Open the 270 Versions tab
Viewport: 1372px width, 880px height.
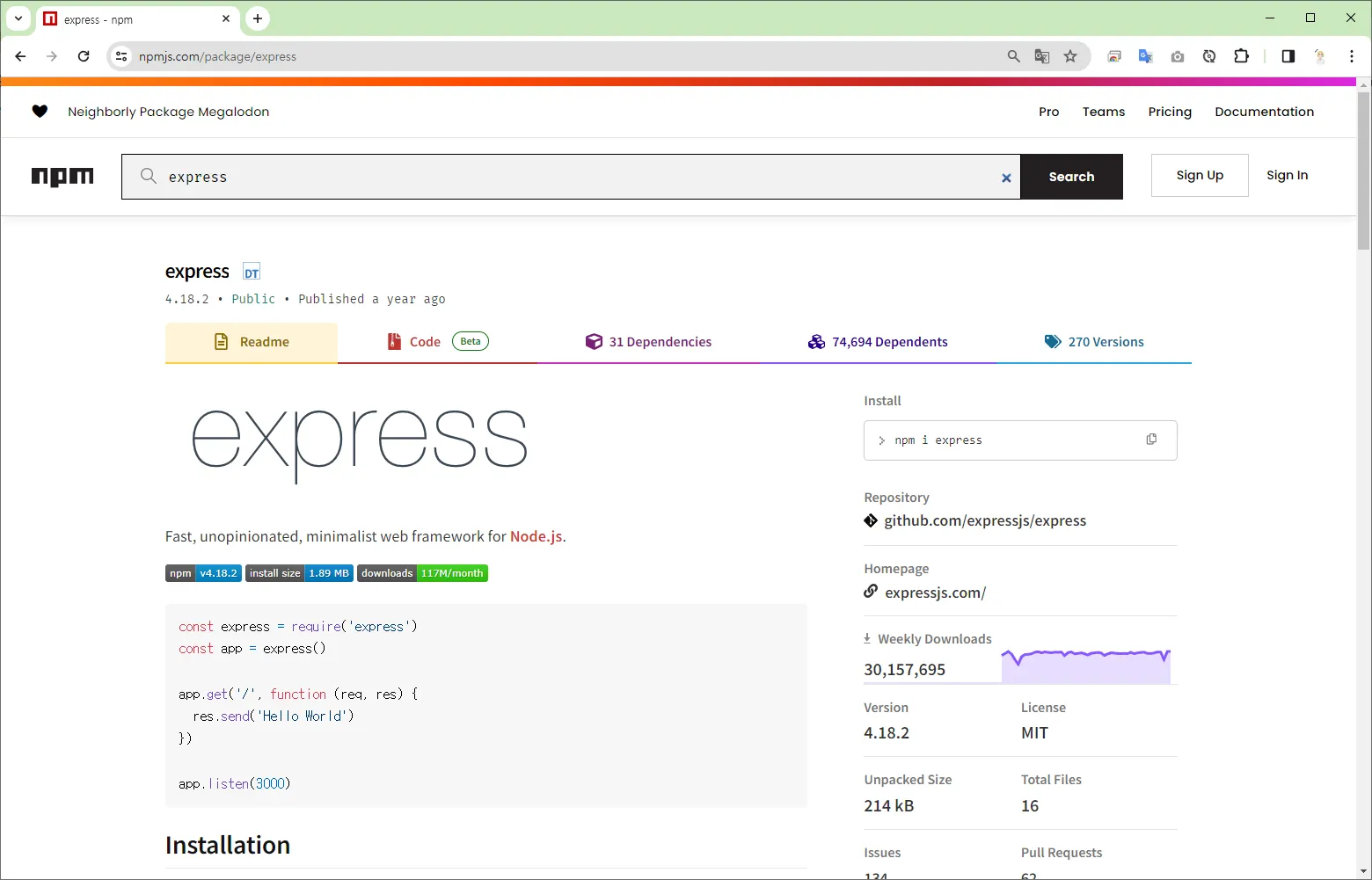coord(1094,342)
